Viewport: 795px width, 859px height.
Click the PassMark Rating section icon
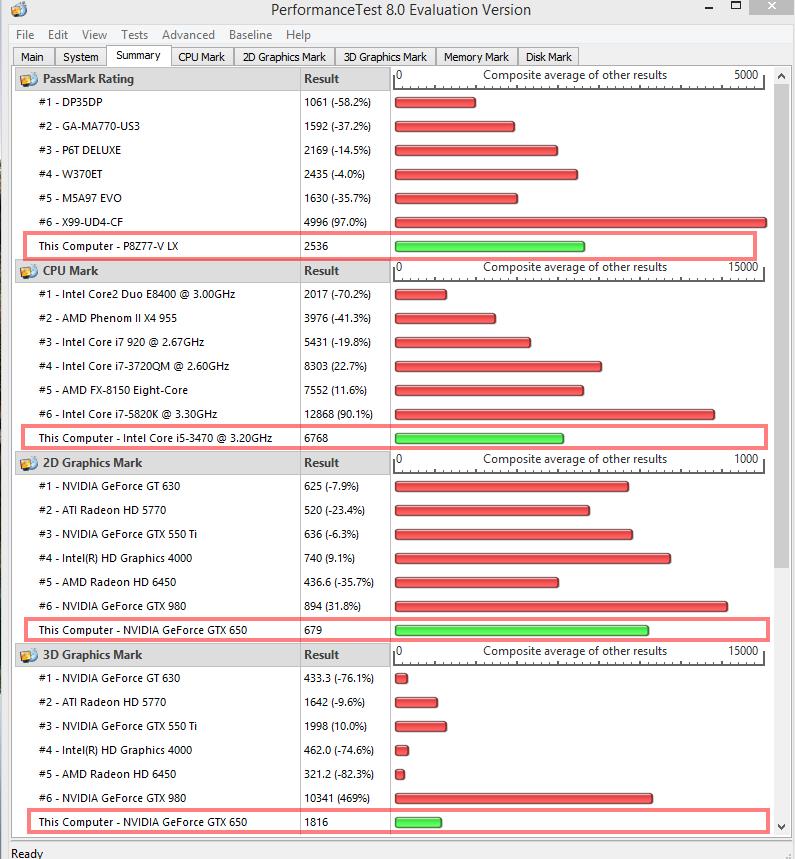28,79
